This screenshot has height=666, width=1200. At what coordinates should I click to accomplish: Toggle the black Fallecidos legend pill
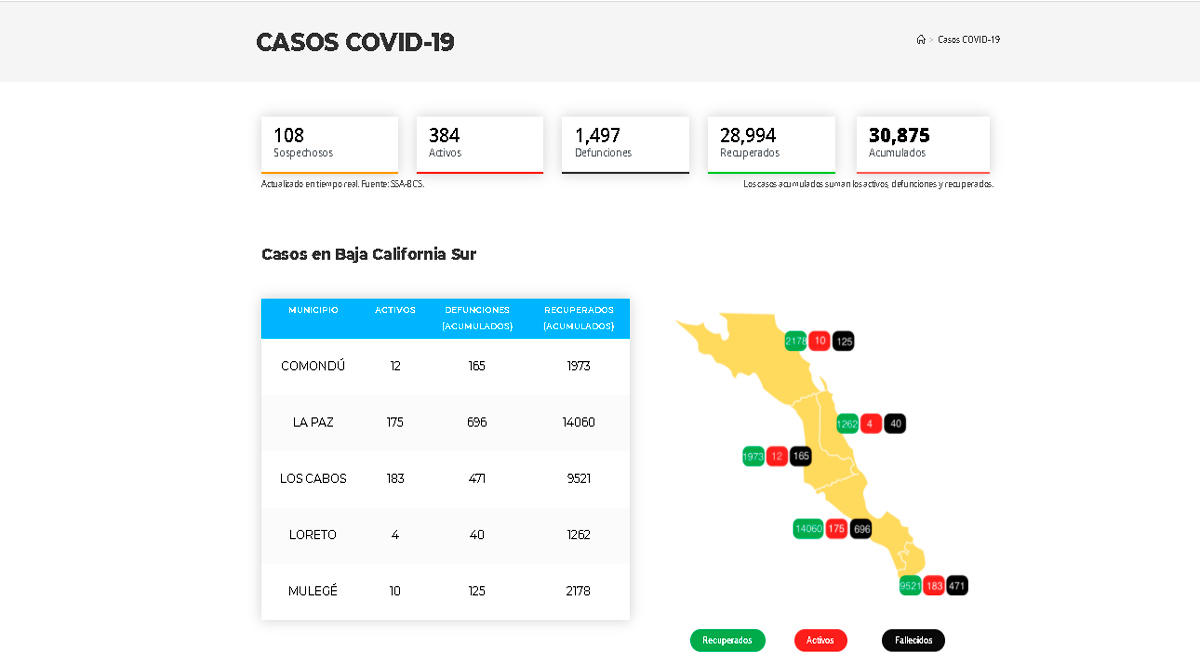911,640
